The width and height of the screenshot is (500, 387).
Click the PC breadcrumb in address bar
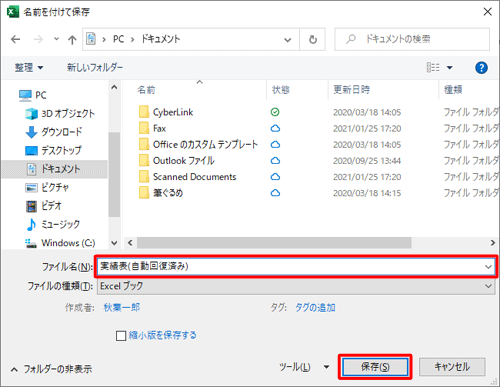[118, 39]
